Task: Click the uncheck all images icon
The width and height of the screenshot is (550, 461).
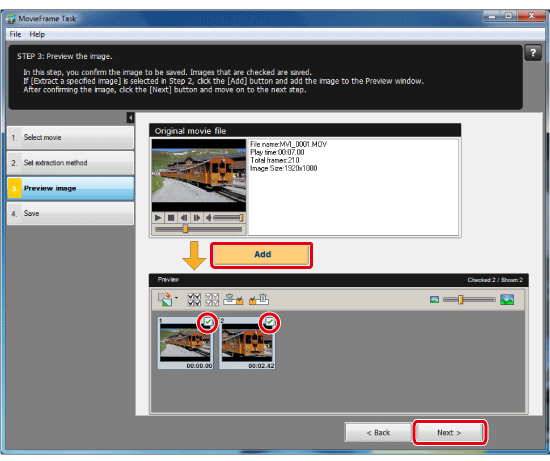Action: coord(212,300)
